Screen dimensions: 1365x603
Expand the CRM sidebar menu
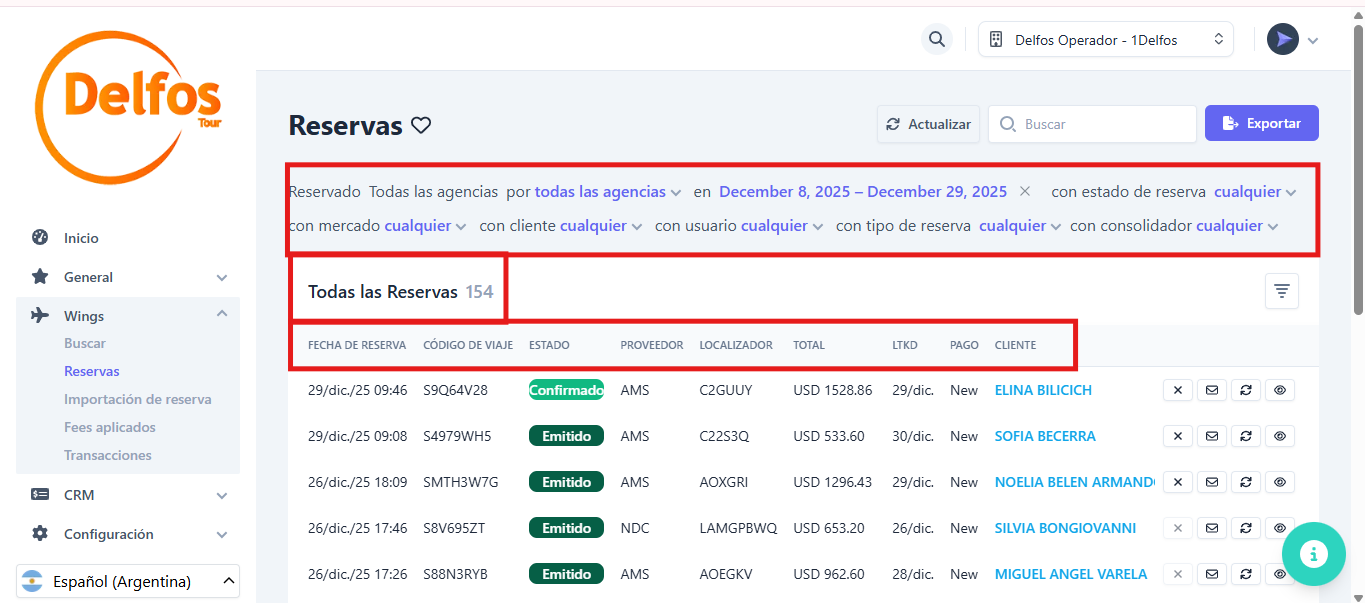128,495
